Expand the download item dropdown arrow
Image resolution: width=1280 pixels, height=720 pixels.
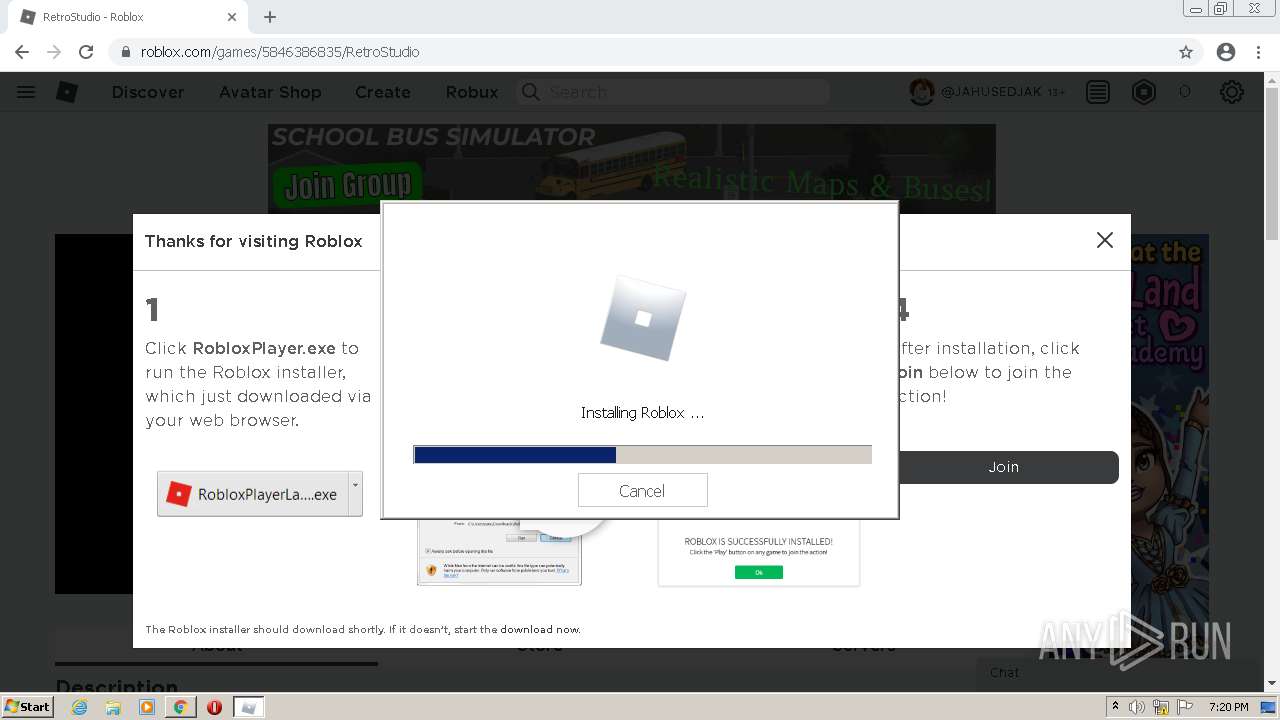pyautogui.click(x=355, y=494)
